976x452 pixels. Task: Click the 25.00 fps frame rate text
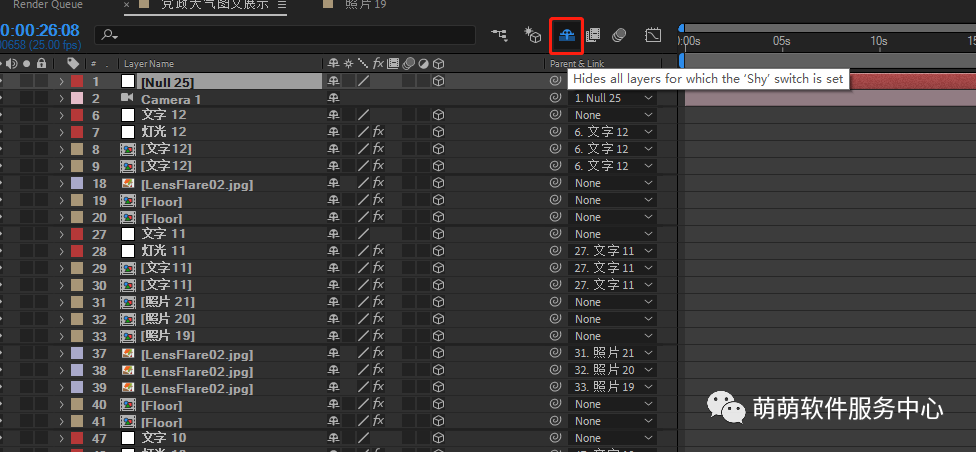click(x=54, y=45)
